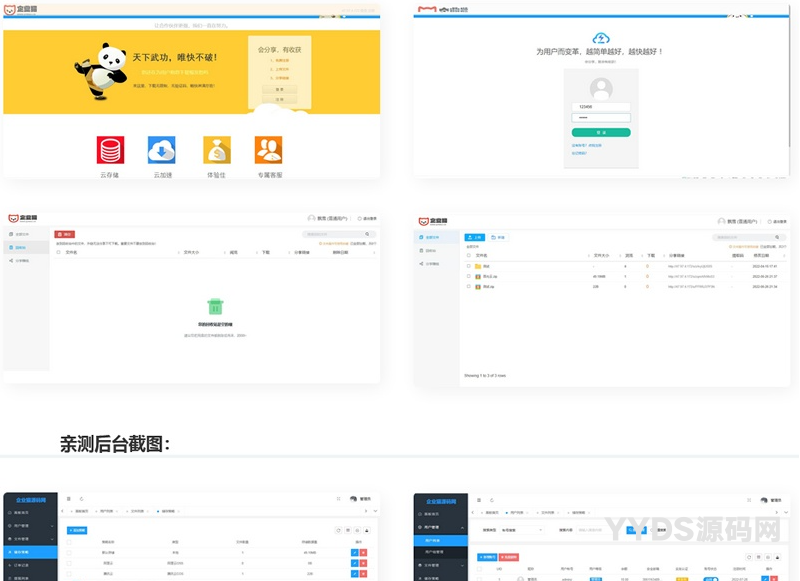The width and height of the screenshot is (800, 581).
Task: Click the yellow 体验佳 money bag icon
Action: pos(216,149)
